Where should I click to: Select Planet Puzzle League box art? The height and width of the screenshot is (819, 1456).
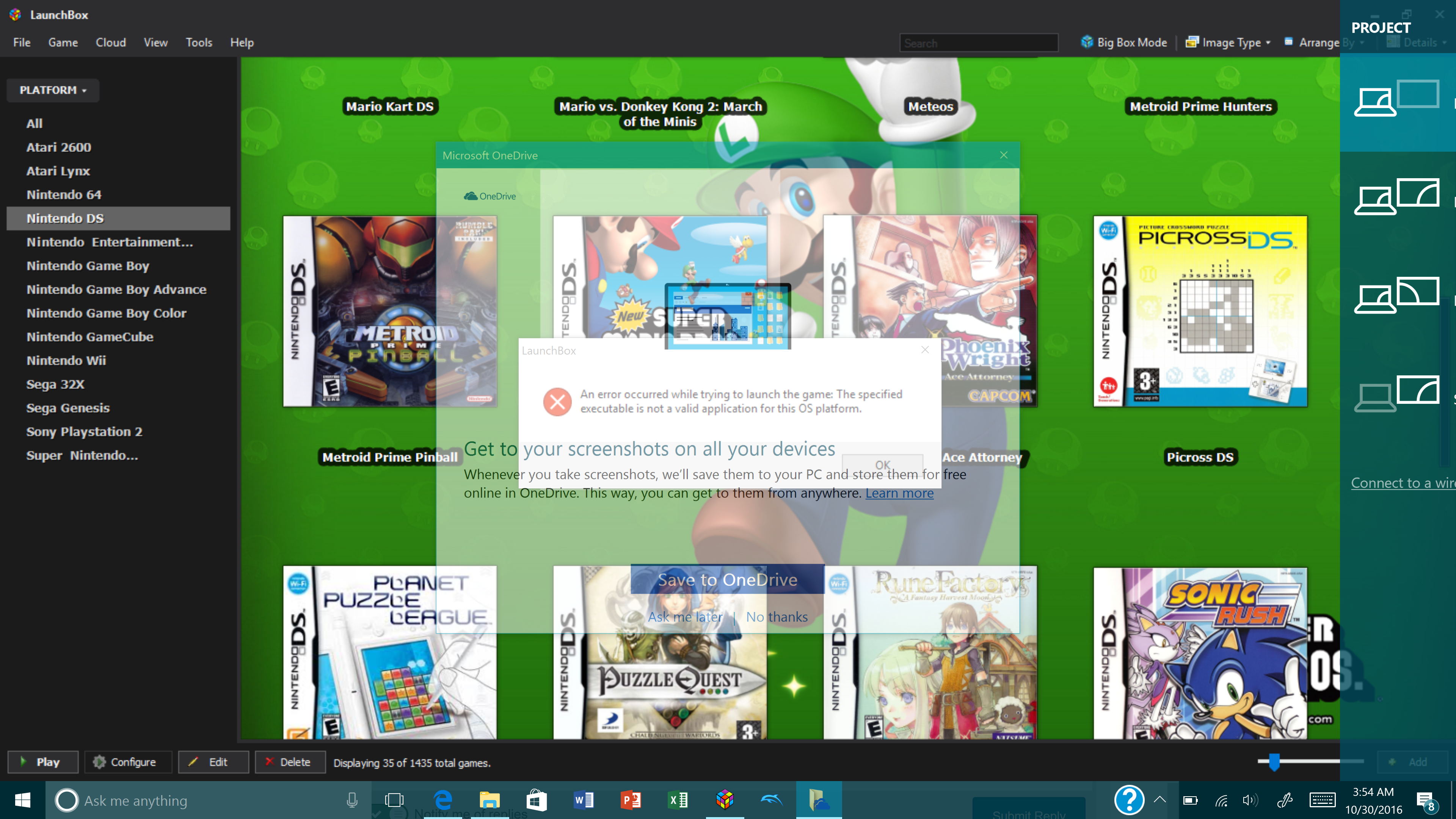390,653
